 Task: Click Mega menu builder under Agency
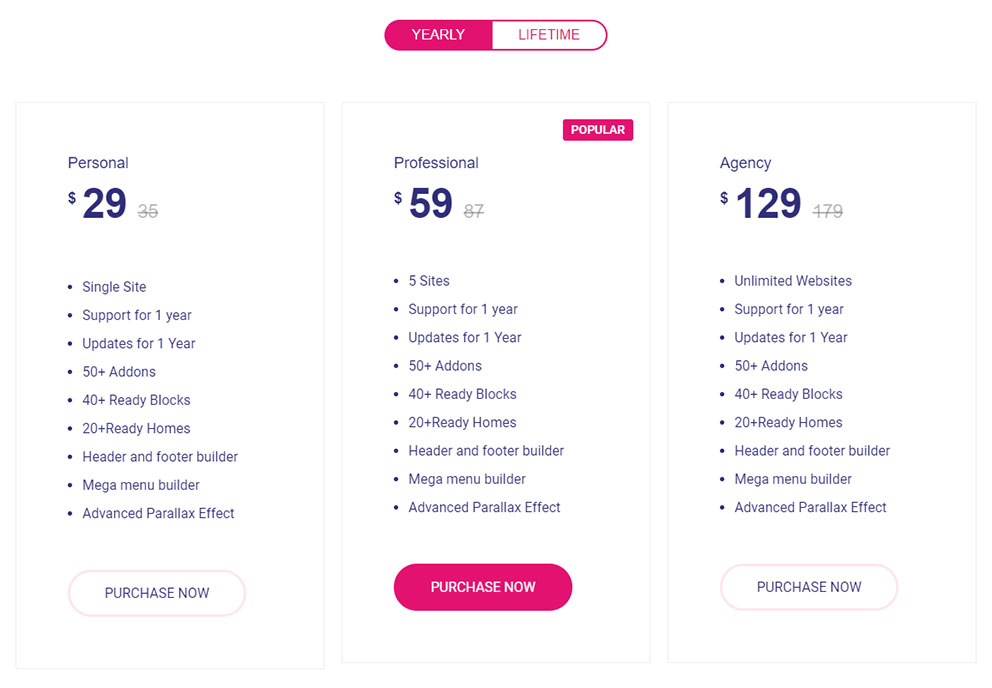792,479
